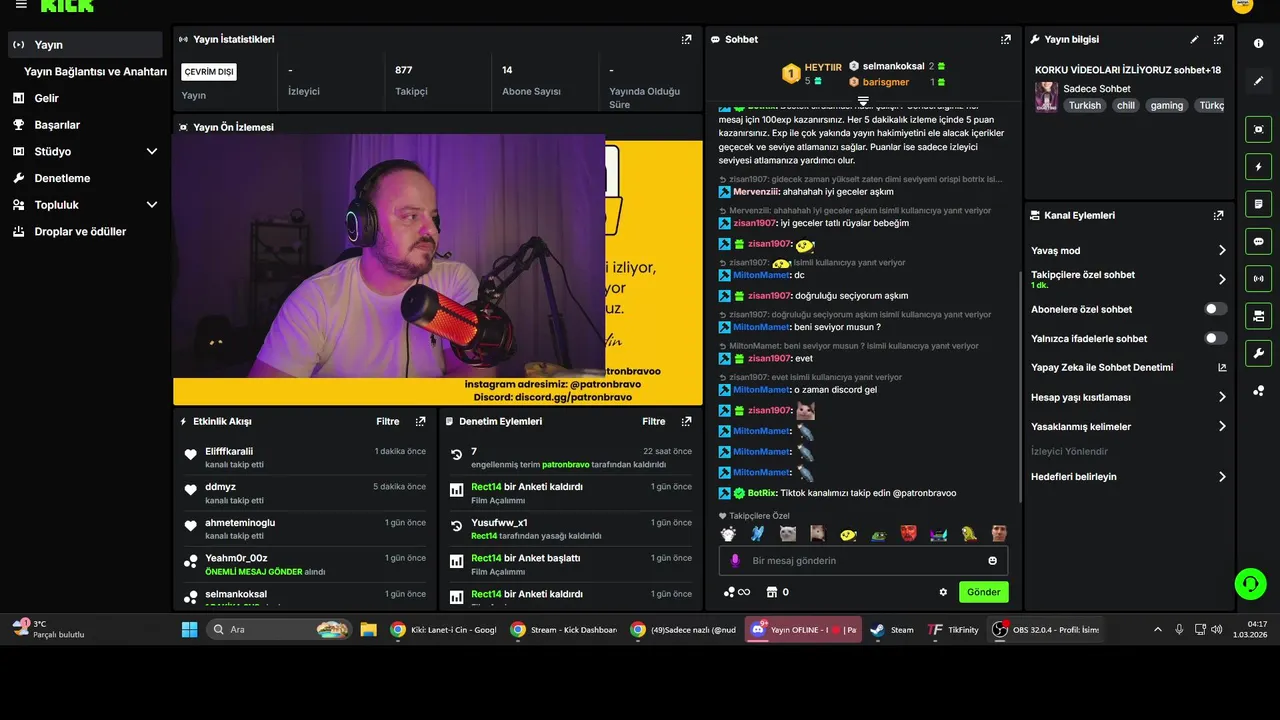
Task: Toggle the broadcast signal icon in right sidebar
Action: pos(1258,279)
